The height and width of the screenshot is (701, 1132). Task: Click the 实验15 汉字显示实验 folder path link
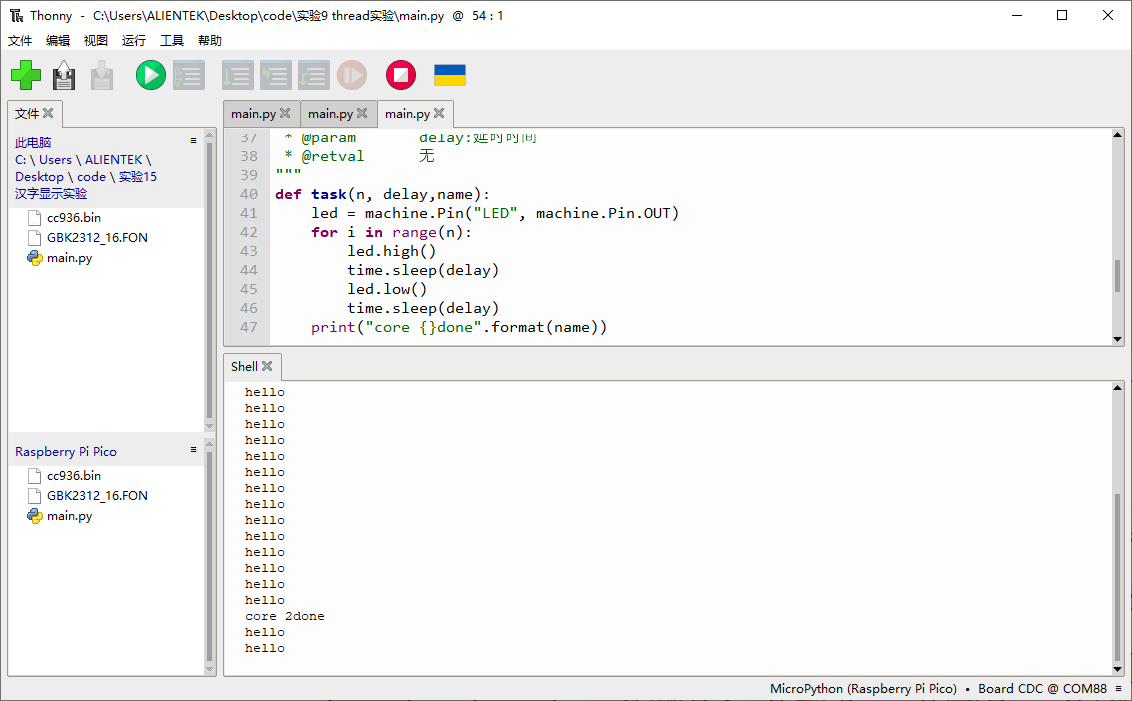click(86, 185)
